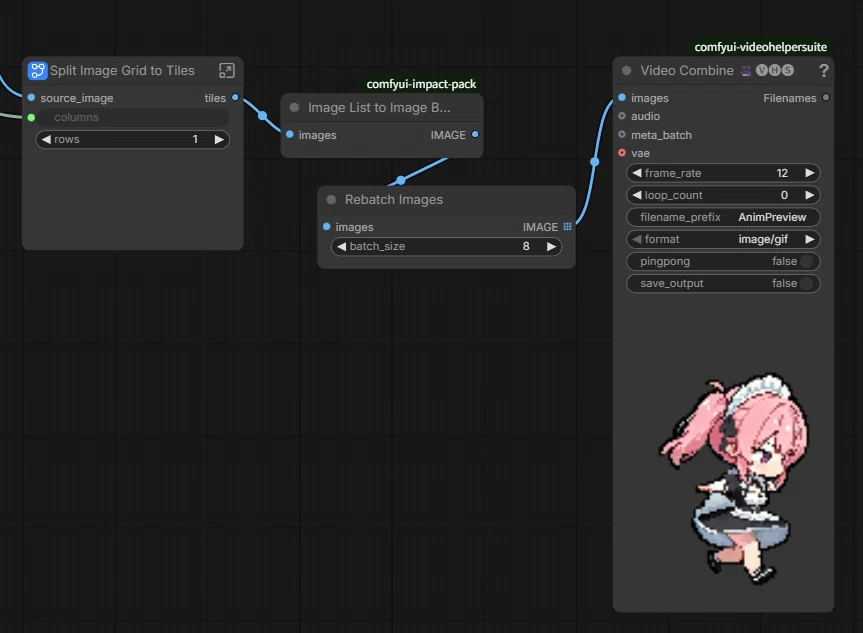This screenshot has height=633, width=863.
Task: Click the meta_batch input socket
Action: coord(622,134)
